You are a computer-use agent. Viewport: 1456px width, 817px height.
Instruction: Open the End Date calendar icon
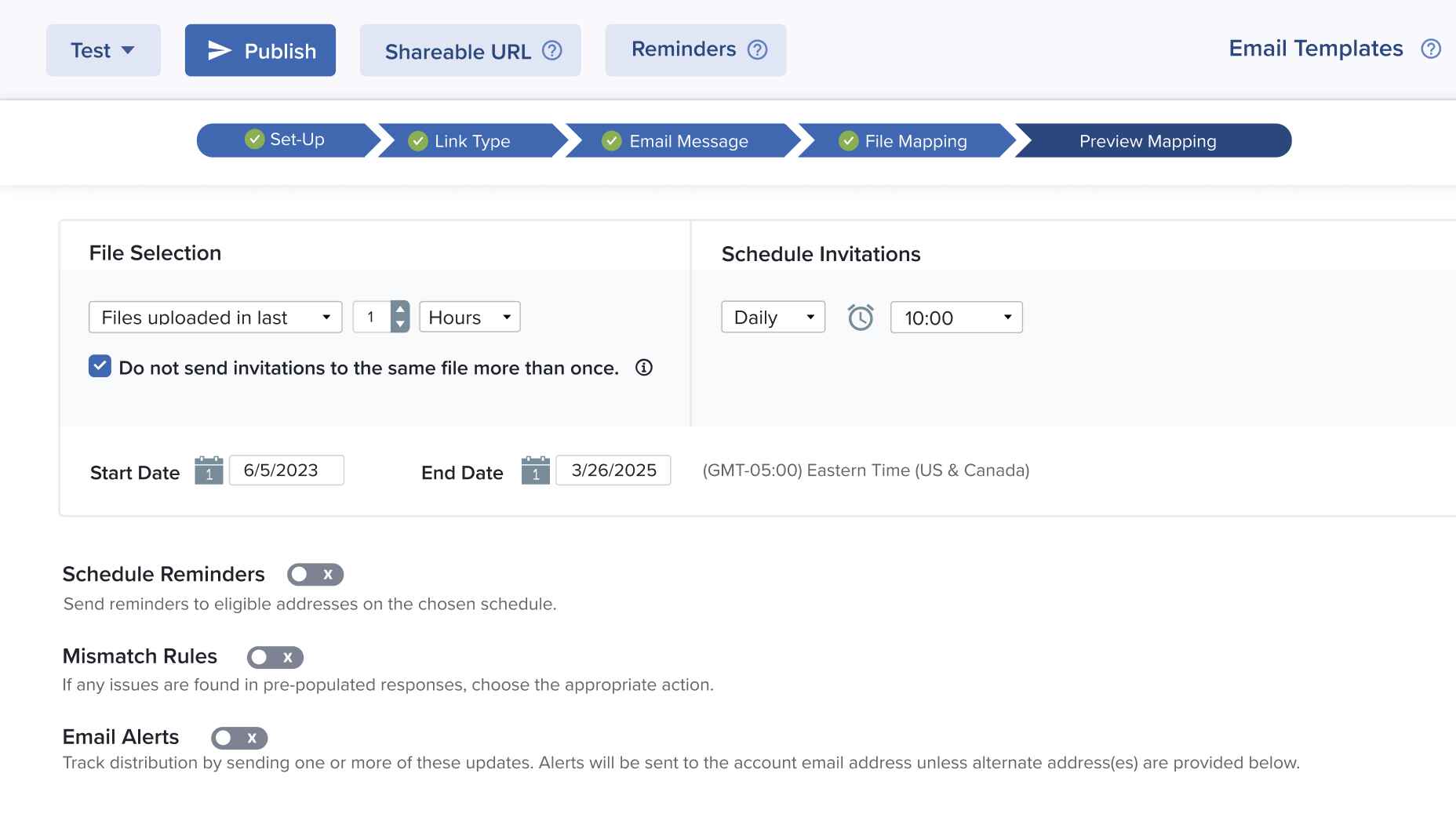point(535,470)
